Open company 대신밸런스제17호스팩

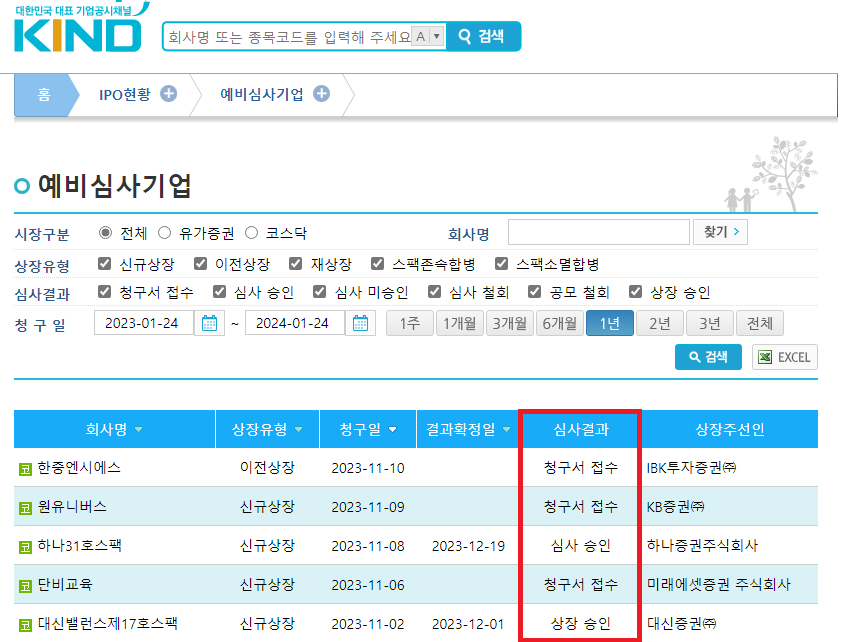click(108, 624)
